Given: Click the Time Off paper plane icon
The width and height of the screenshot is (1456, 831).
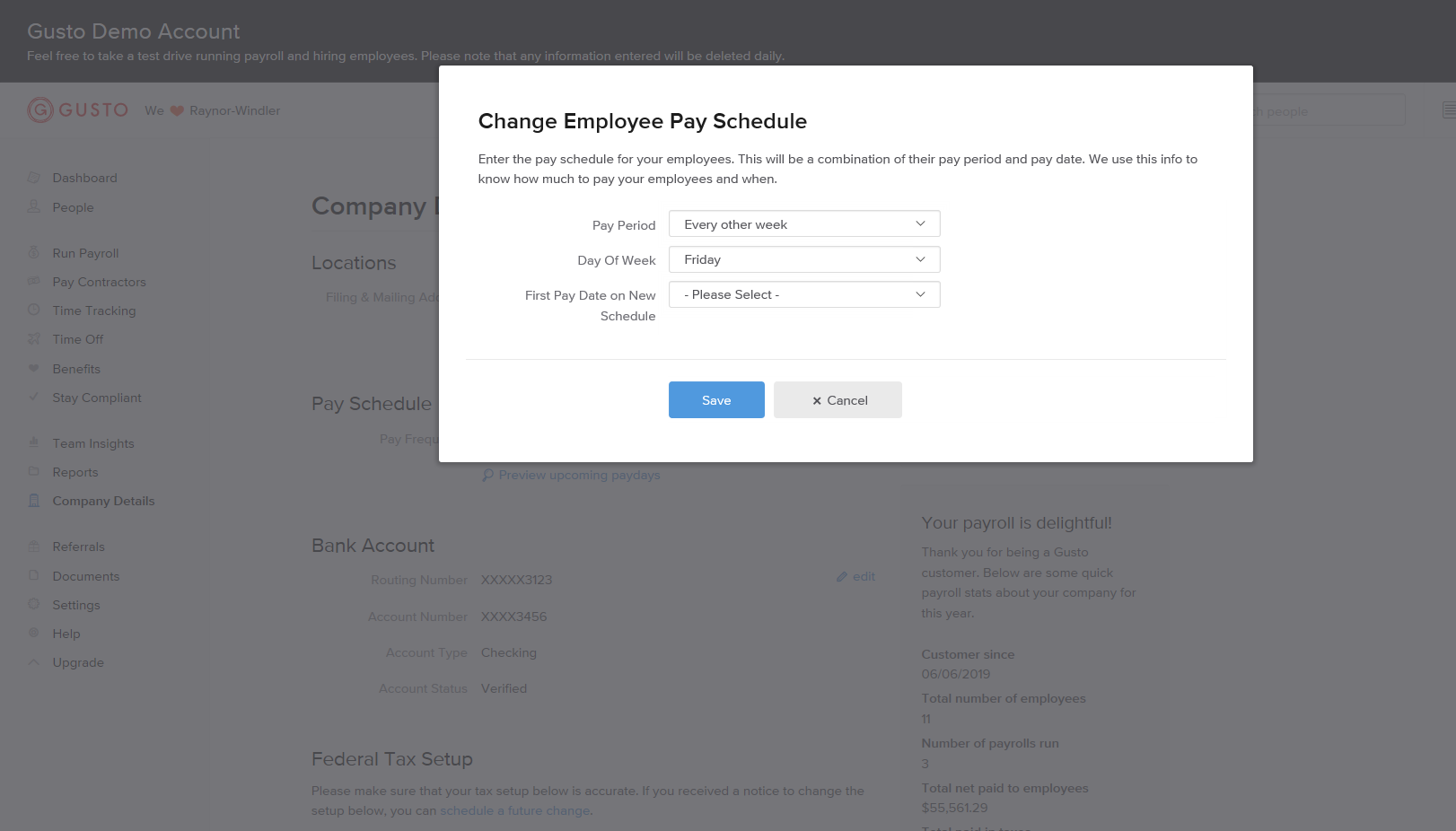Looking at the screenshot, I should pyautogui.click(x=34, y=339).
